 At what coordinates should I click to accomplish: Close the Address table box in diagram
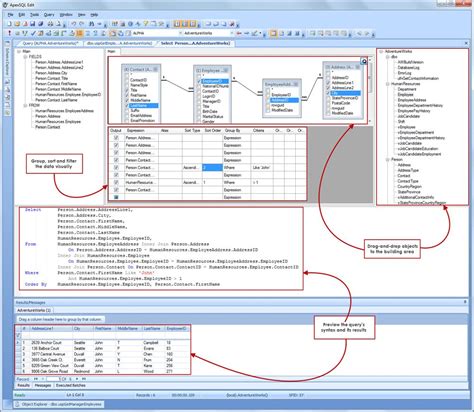pyautogui.click(x=357, y=67)
